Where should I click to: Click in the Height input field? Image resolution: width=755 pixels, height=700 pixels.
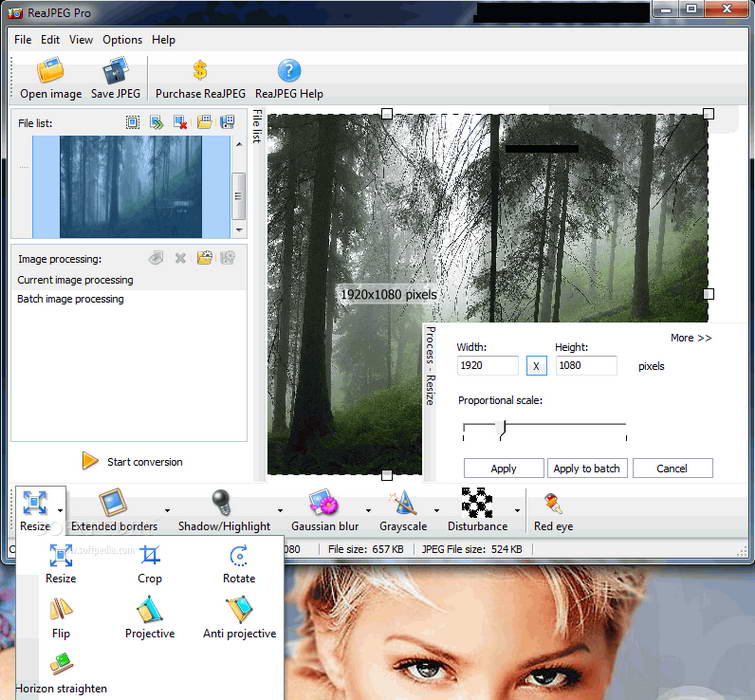pyautogui.click(x=586, y=365)
